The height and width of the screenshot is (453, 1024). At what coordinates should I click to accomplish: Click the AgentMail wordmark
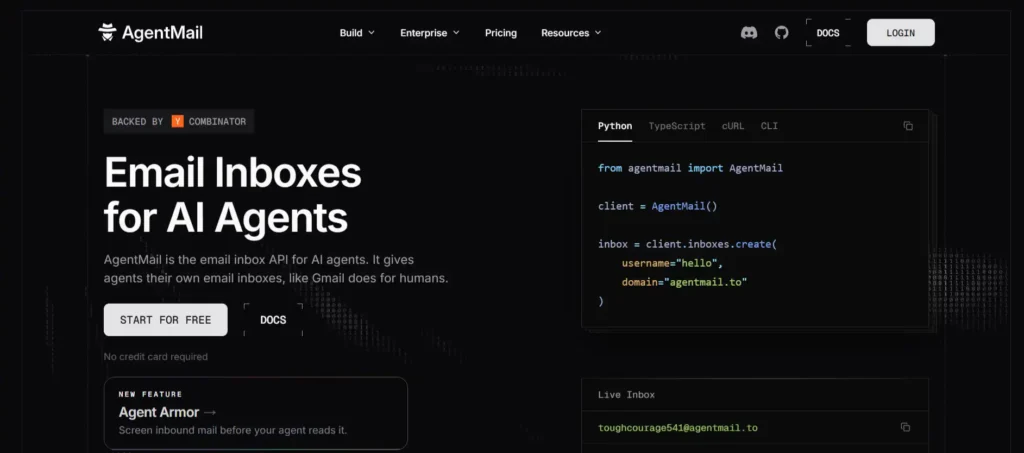[162, 33]
